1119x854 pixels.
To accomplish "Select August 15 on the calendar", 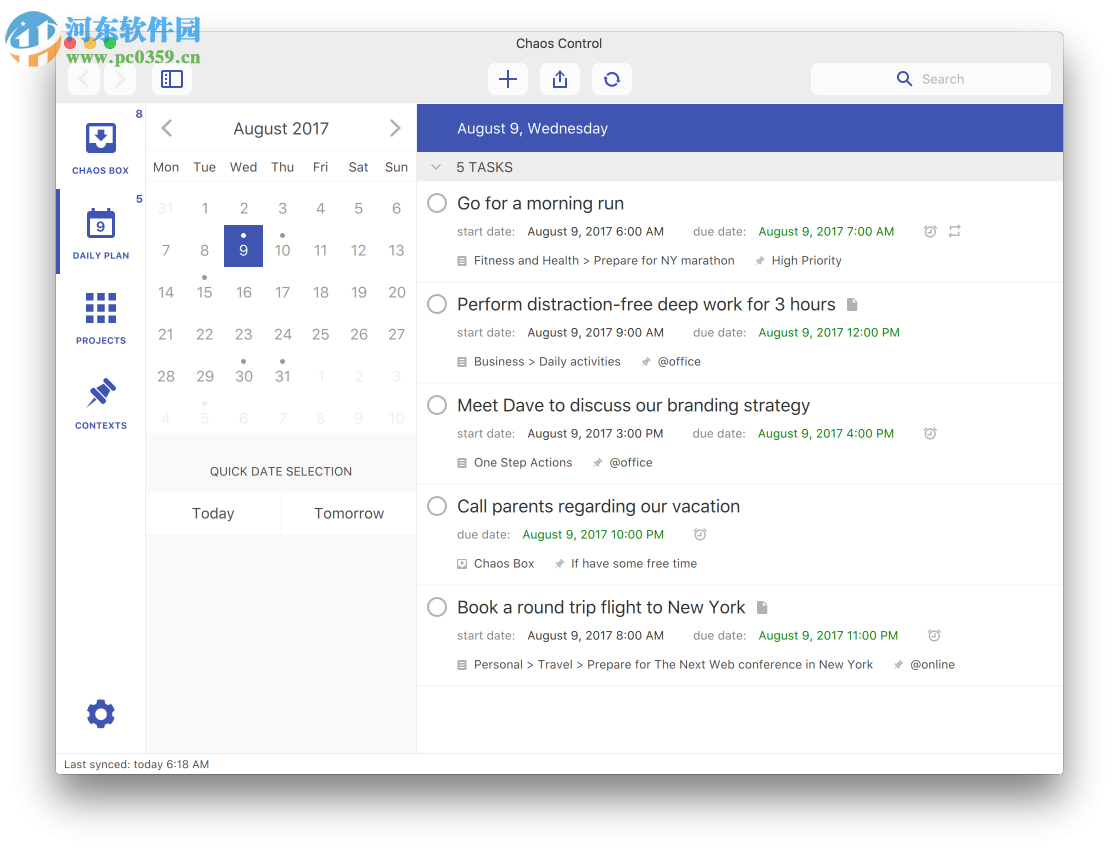I will coord(204,291).
